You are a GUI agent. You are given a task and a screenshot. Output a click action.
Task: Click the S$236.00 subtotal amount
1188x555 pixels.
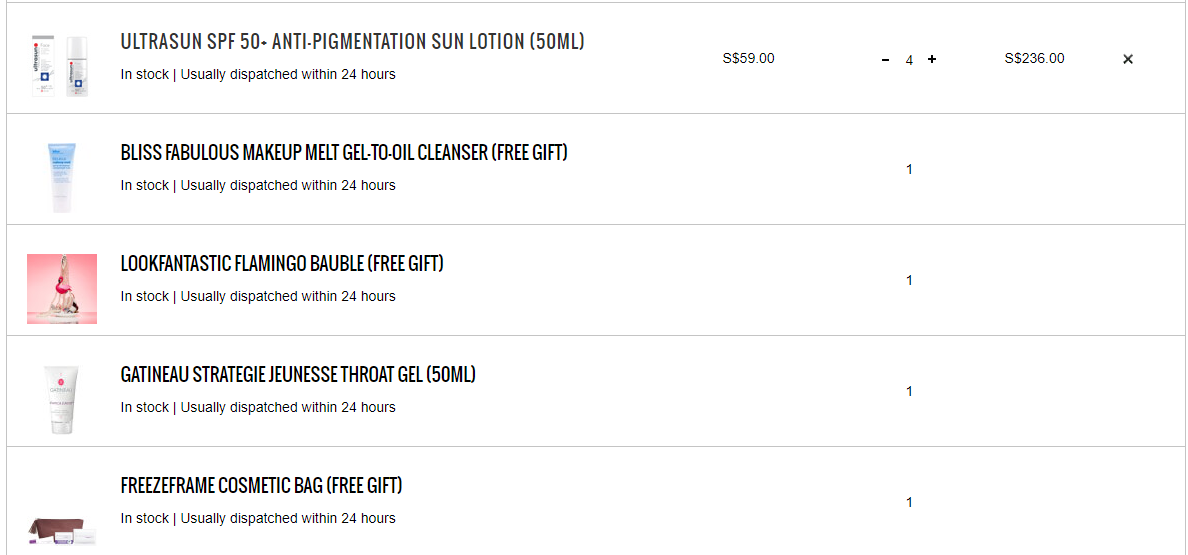click(1034, 58)
